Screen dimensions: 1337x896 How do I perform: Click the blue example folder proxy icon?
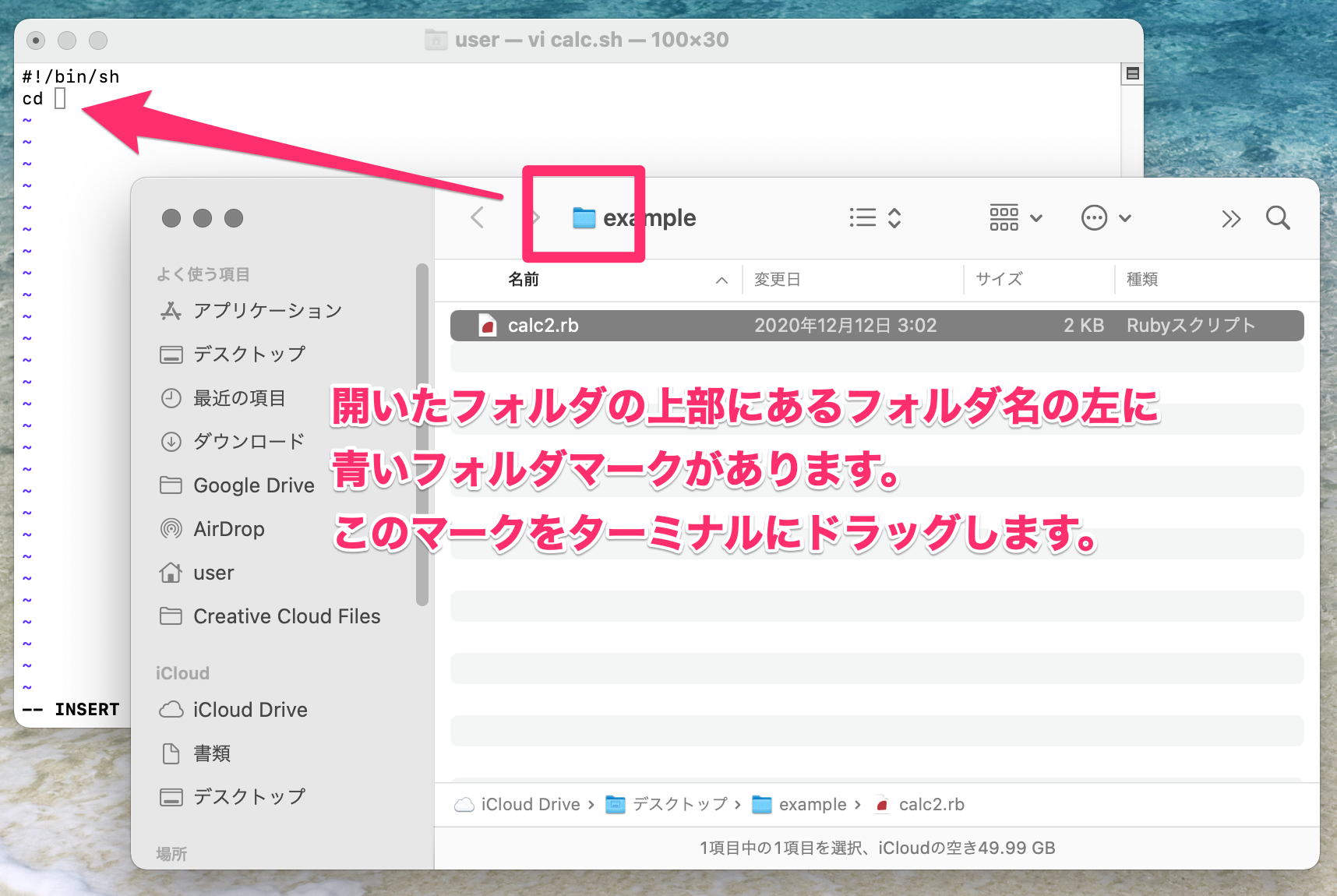click(x=584, y=218)
